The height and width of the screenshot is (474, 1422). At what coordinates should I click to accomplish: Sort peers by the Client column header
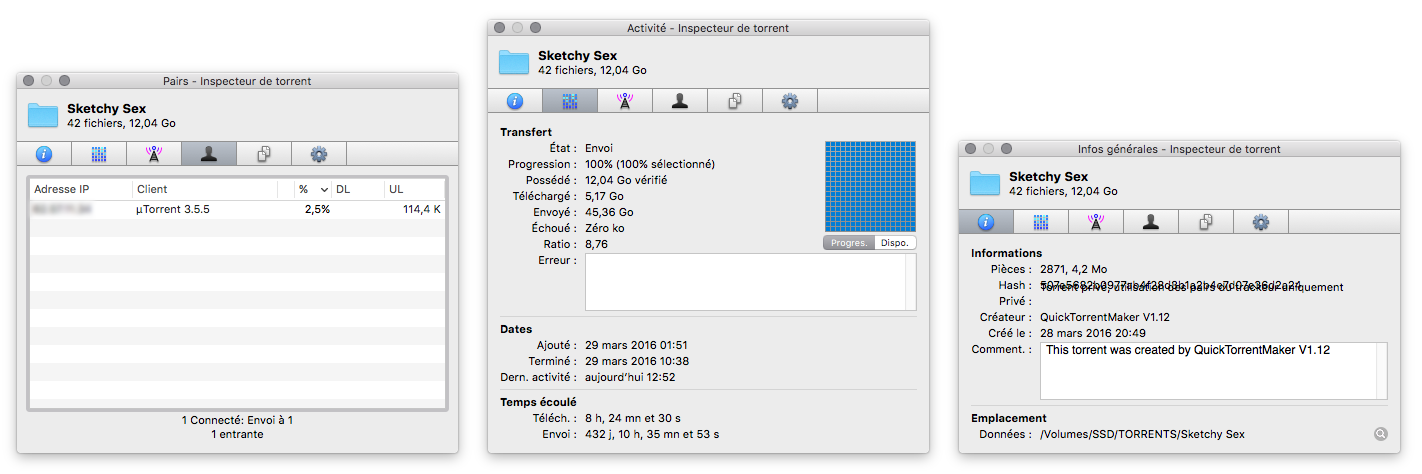[x=205, y=189]
